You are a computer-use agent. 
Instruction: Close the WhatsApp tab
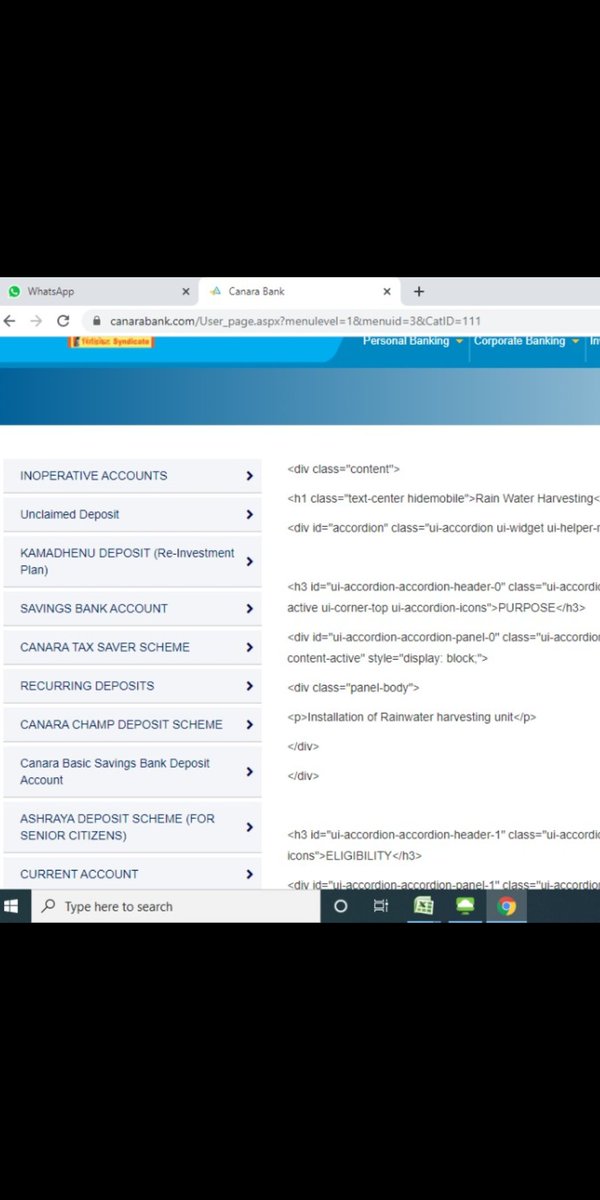pyautogui.click(x=185, y=292)
